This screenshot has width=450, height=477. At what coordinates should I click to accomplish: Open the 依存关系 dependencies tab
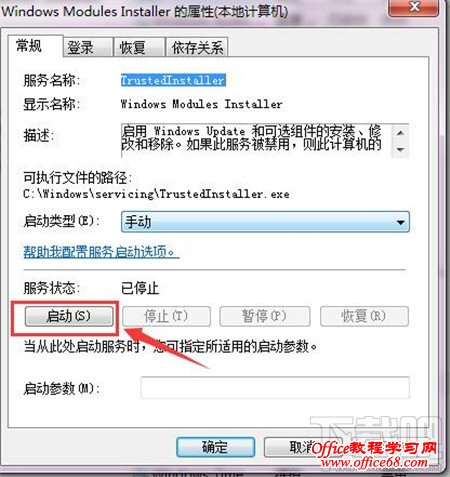pos(197,47)
